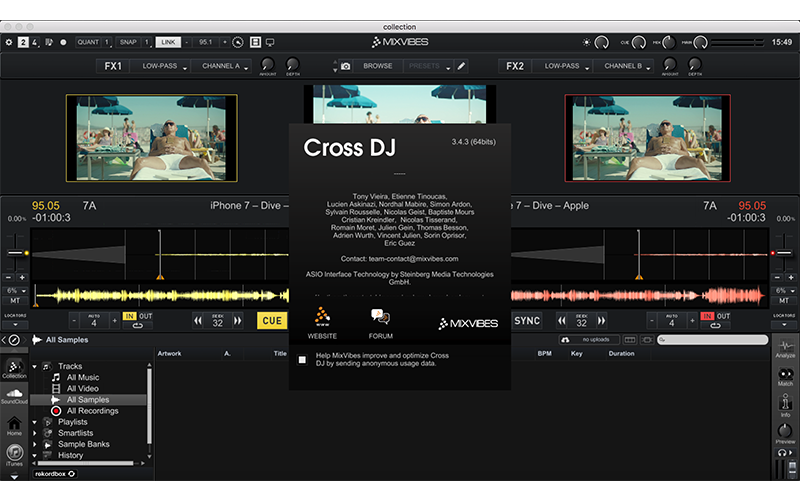Click the Home sidebar icon
Screen dimensions: 800x500
[14, 426]
